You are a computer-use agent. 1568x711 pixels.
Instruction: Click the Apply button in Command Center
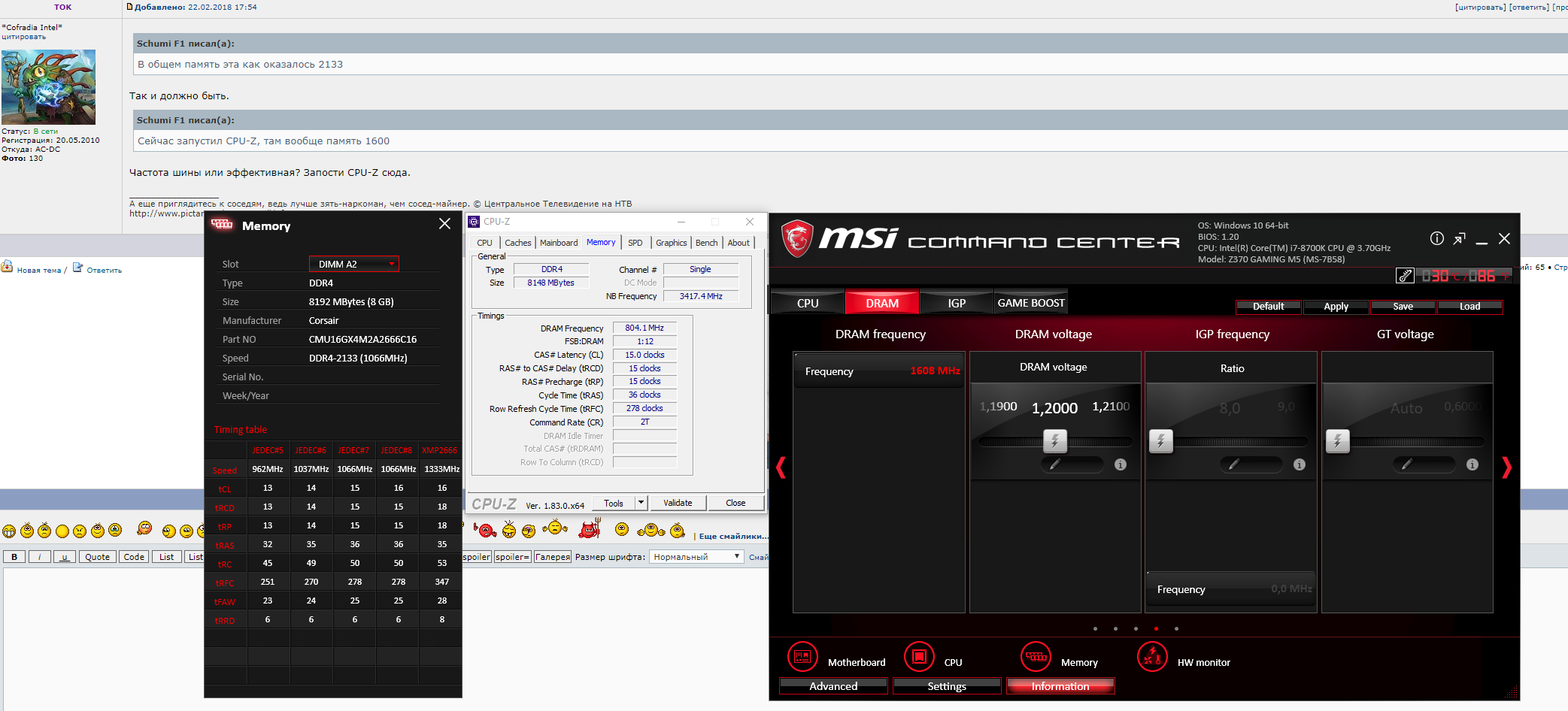click(1336, 307)
